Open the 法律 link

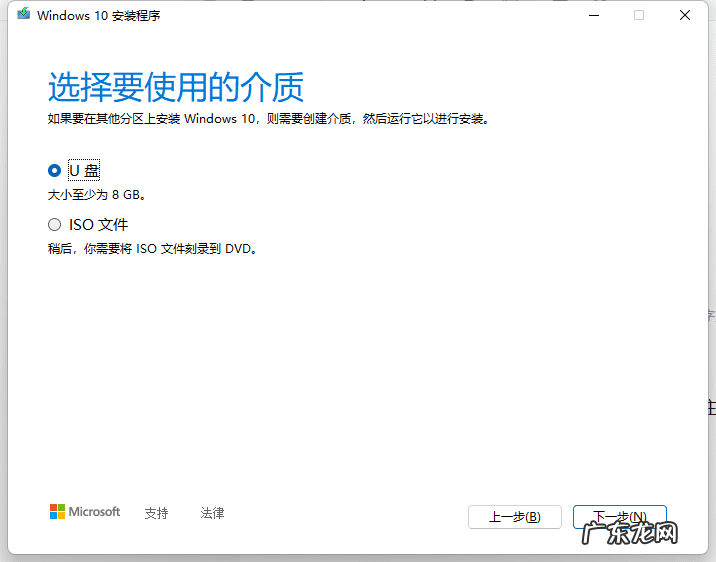212,513
